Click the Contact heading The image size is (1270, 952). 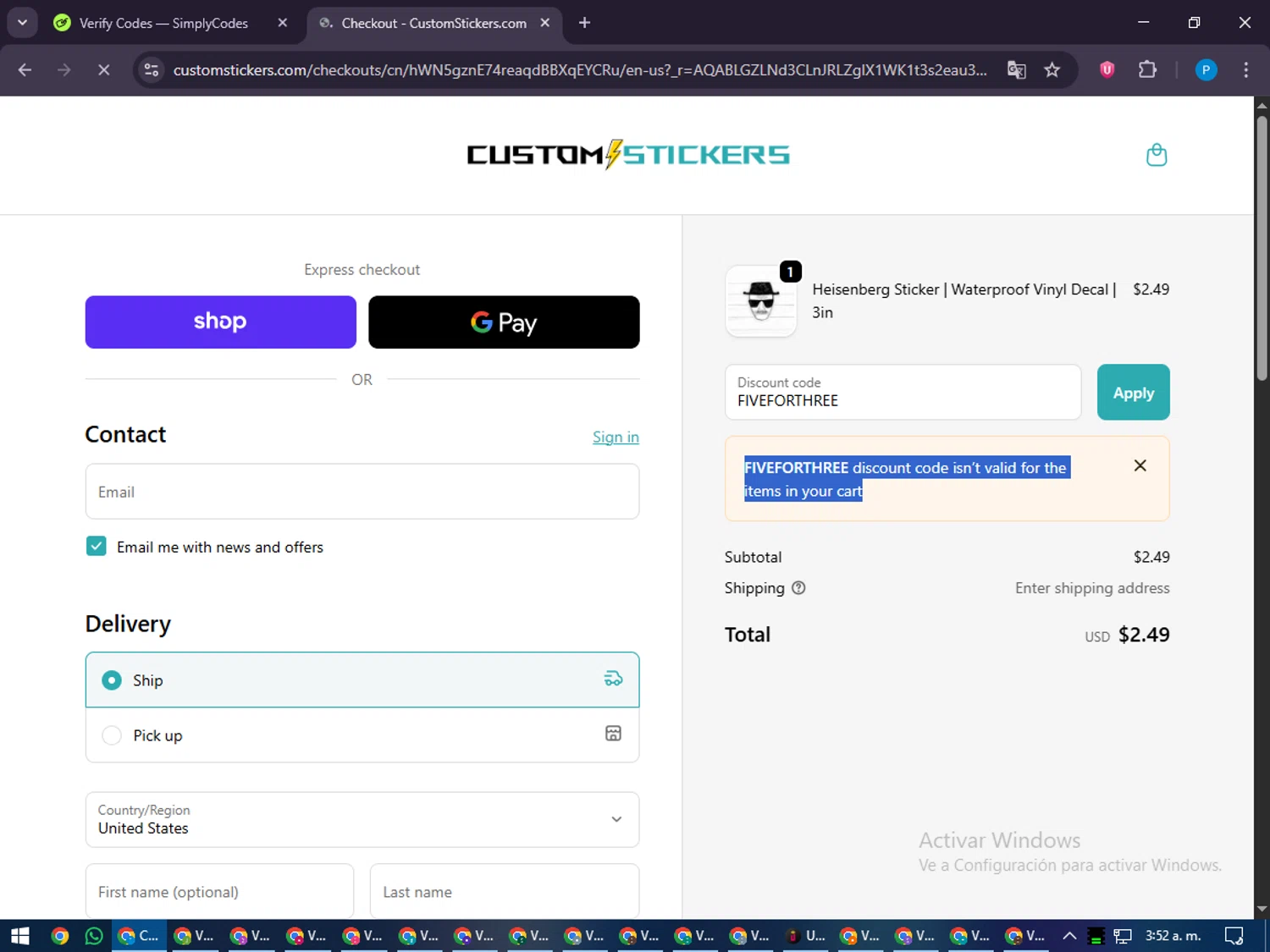(125, 434)
